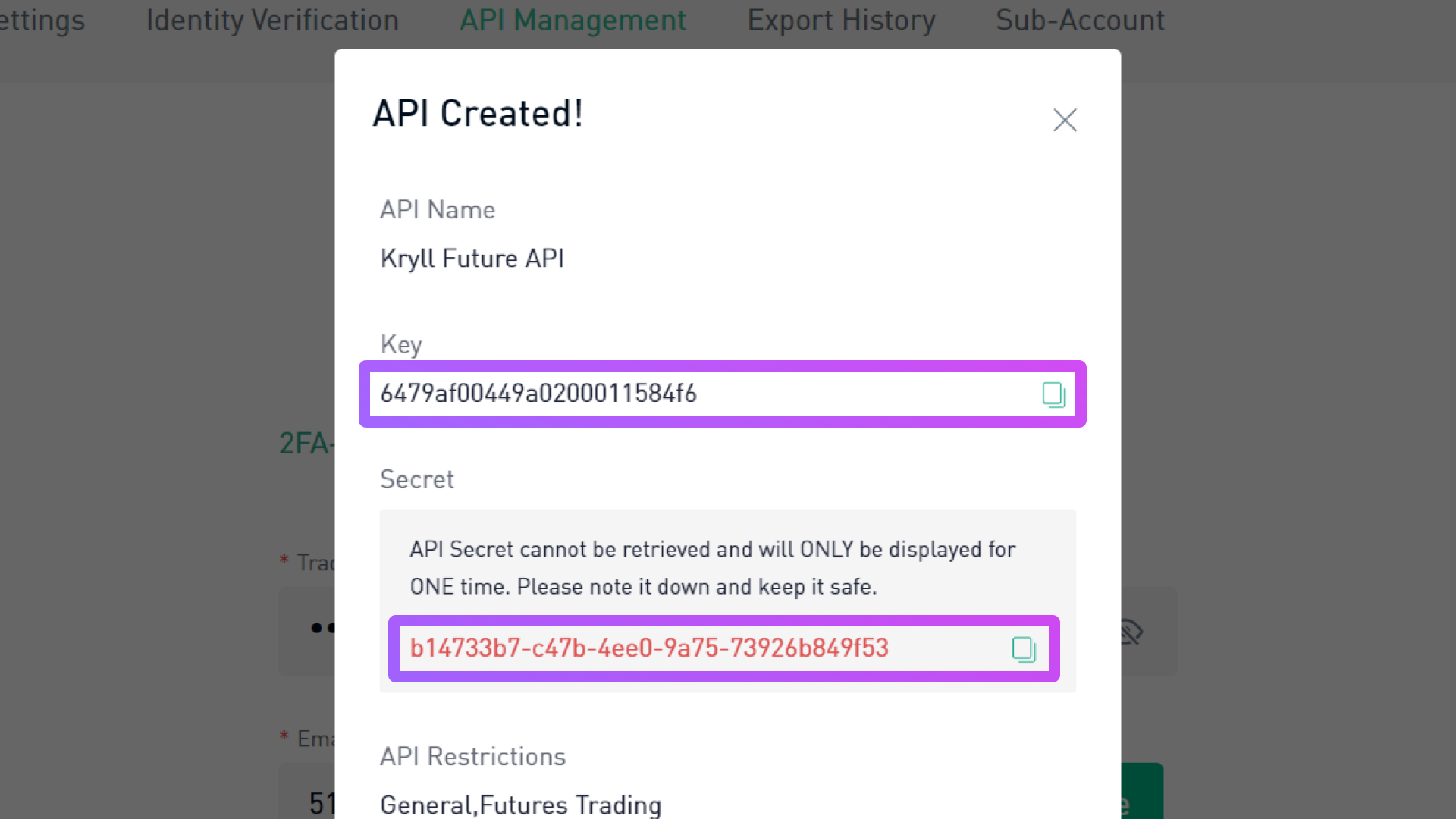
Task: Close the API Created dialog
Action: pyautogui.click(x=1065, y=120)
